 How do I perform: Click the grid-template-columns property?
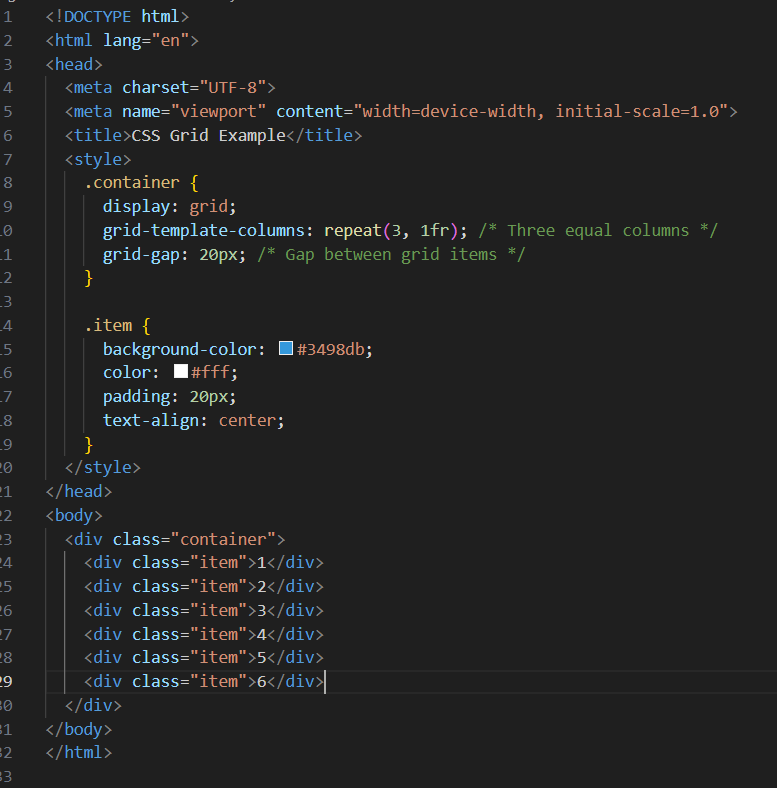tap(204, 231)
